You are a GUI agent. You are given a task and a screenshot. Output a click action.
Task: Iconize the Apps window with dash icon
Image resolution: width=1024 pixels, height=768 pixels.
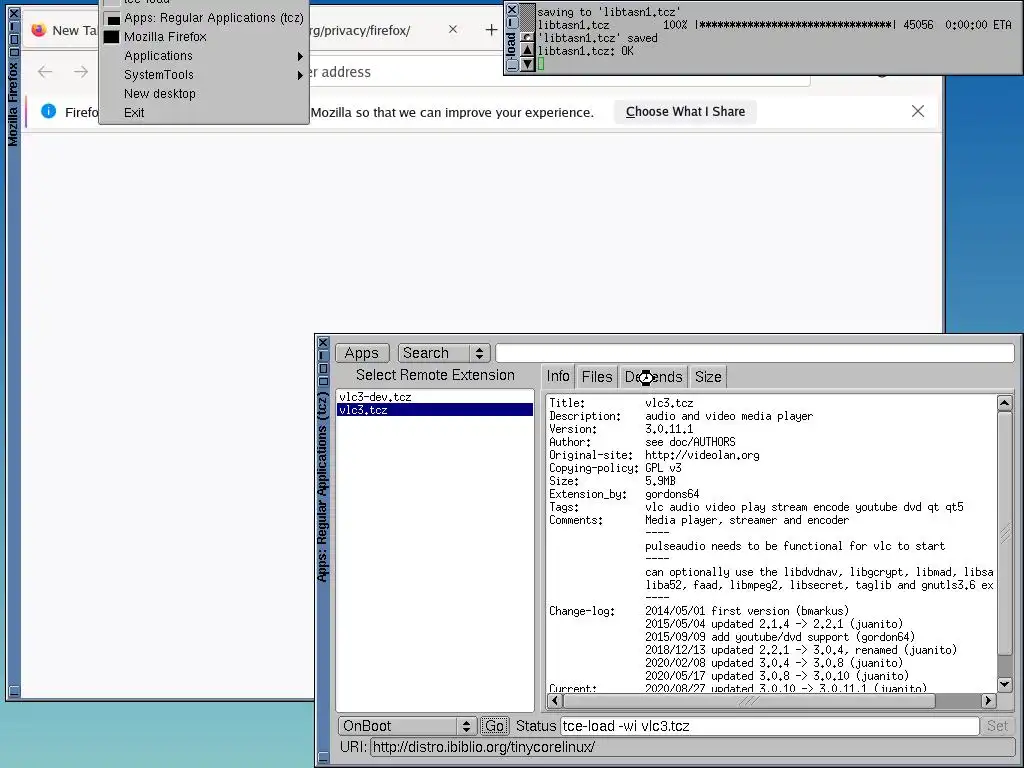323,355
